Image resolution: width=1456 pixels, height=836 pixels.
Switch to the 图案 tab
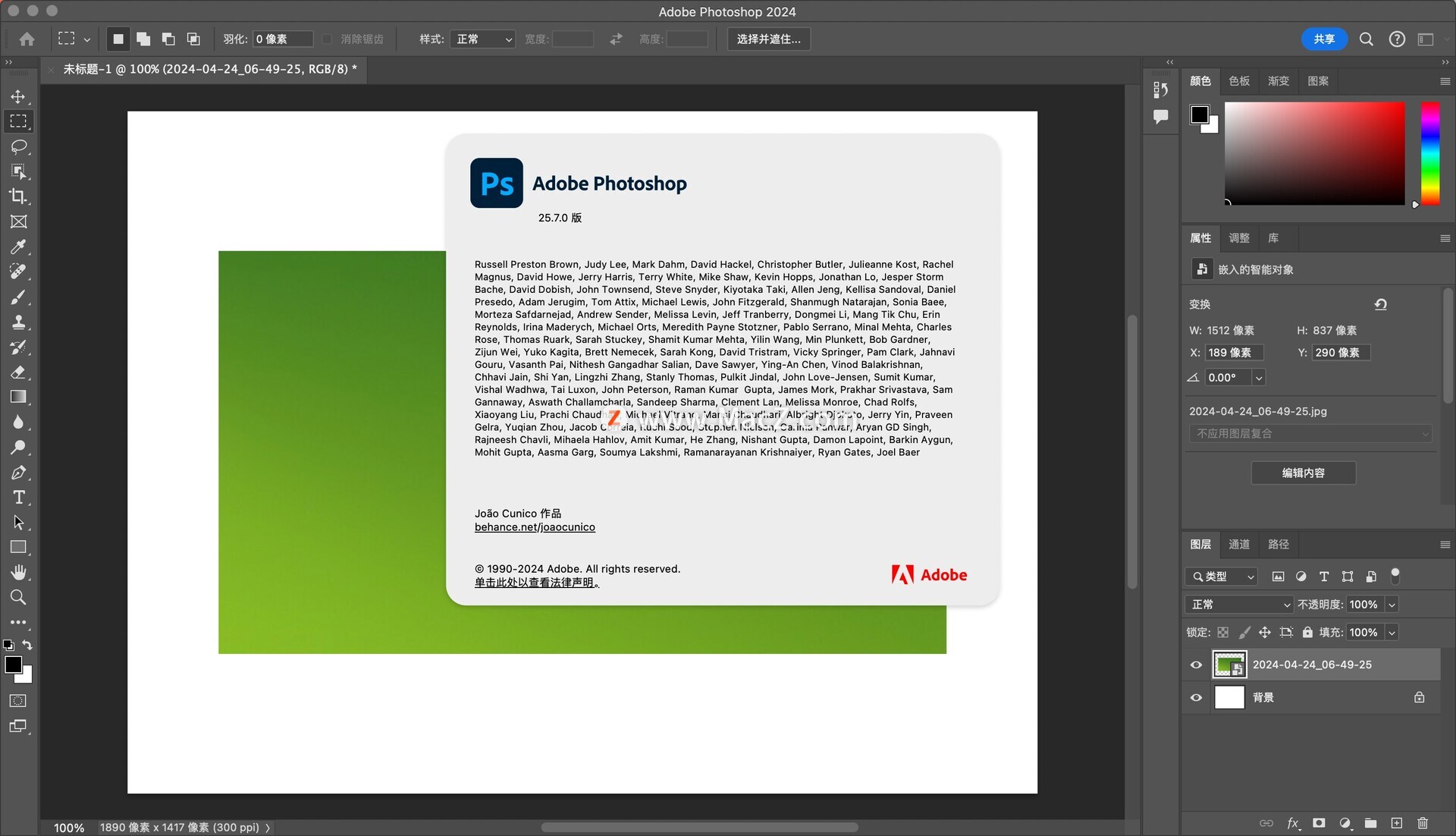[1318, 81]
